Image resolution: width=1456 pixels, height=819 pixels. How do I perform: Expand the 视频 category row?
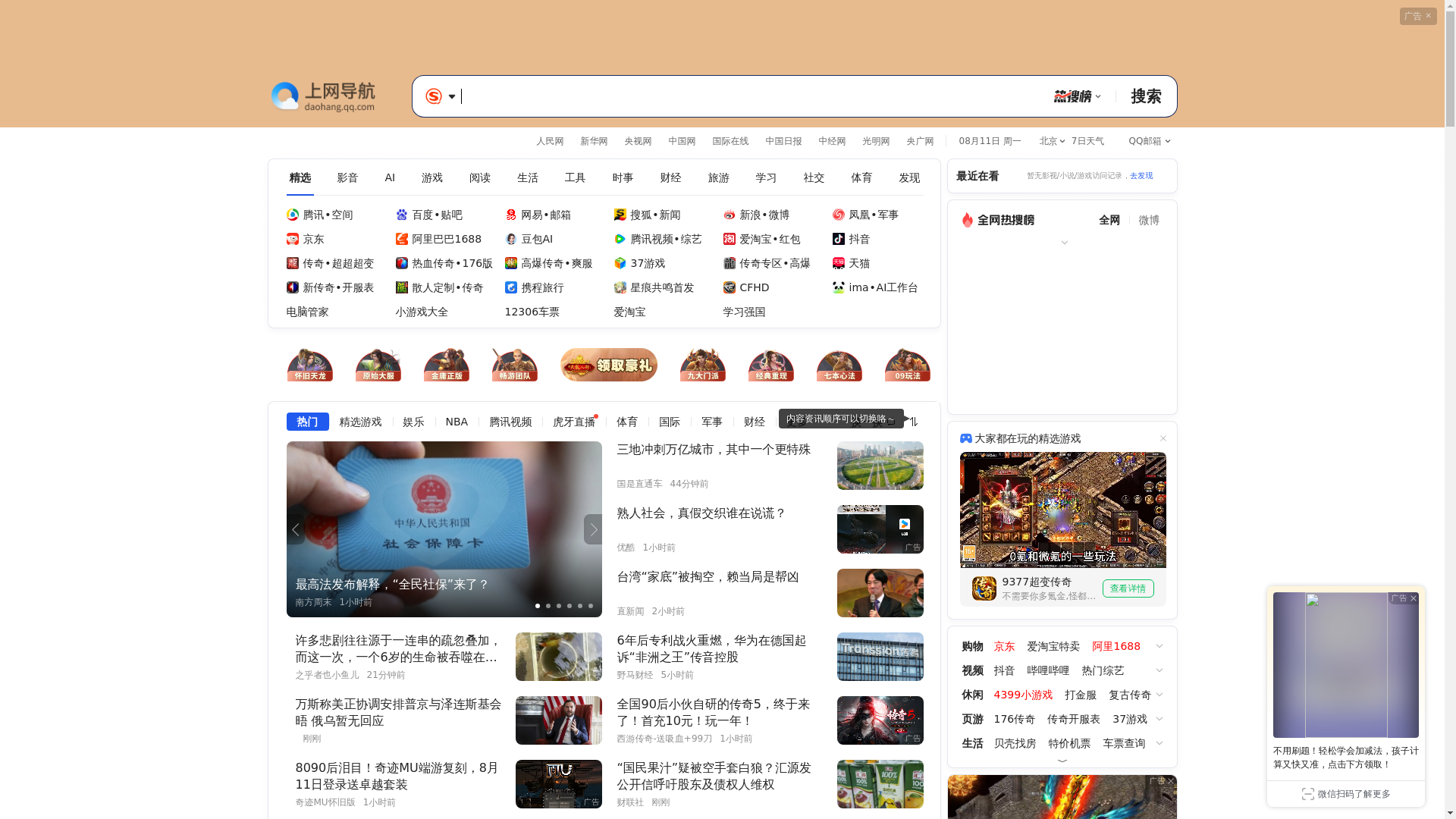(x=1159, y=670)
